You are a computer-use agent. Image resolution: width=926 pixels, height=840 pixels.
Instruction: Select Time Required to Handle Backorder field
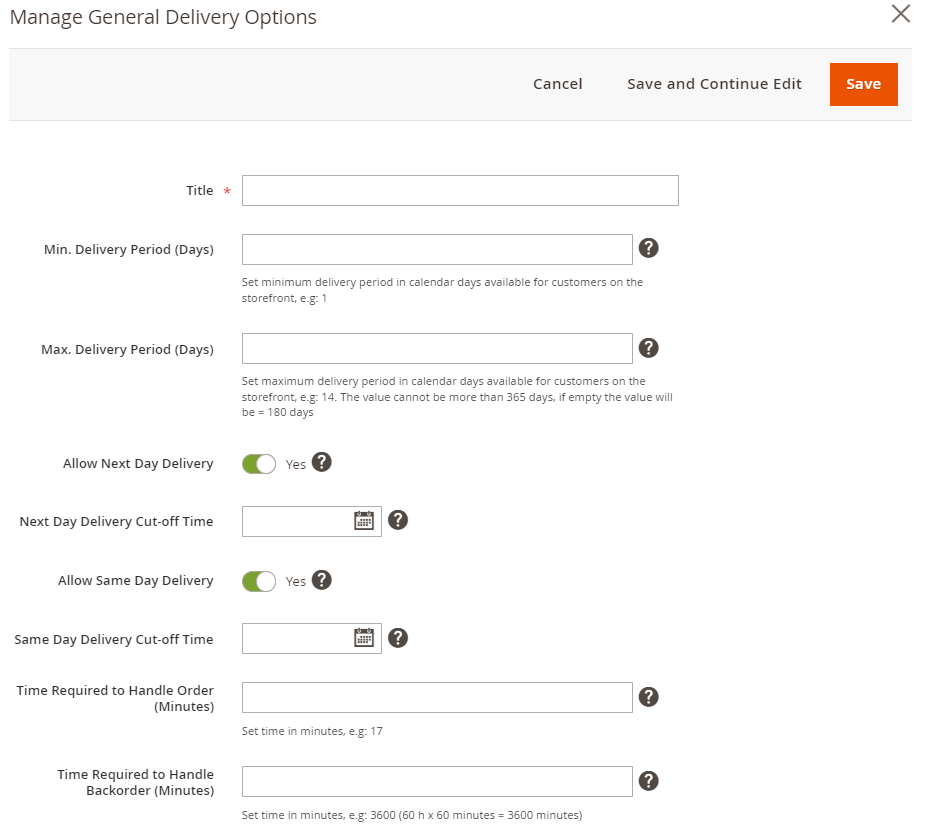coord(437,782)
